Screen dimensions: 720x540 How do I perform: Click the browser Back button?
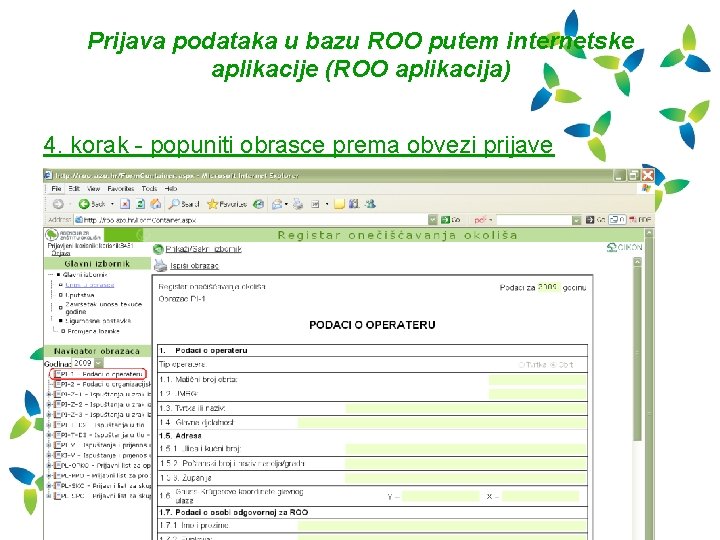coord(92,204)
